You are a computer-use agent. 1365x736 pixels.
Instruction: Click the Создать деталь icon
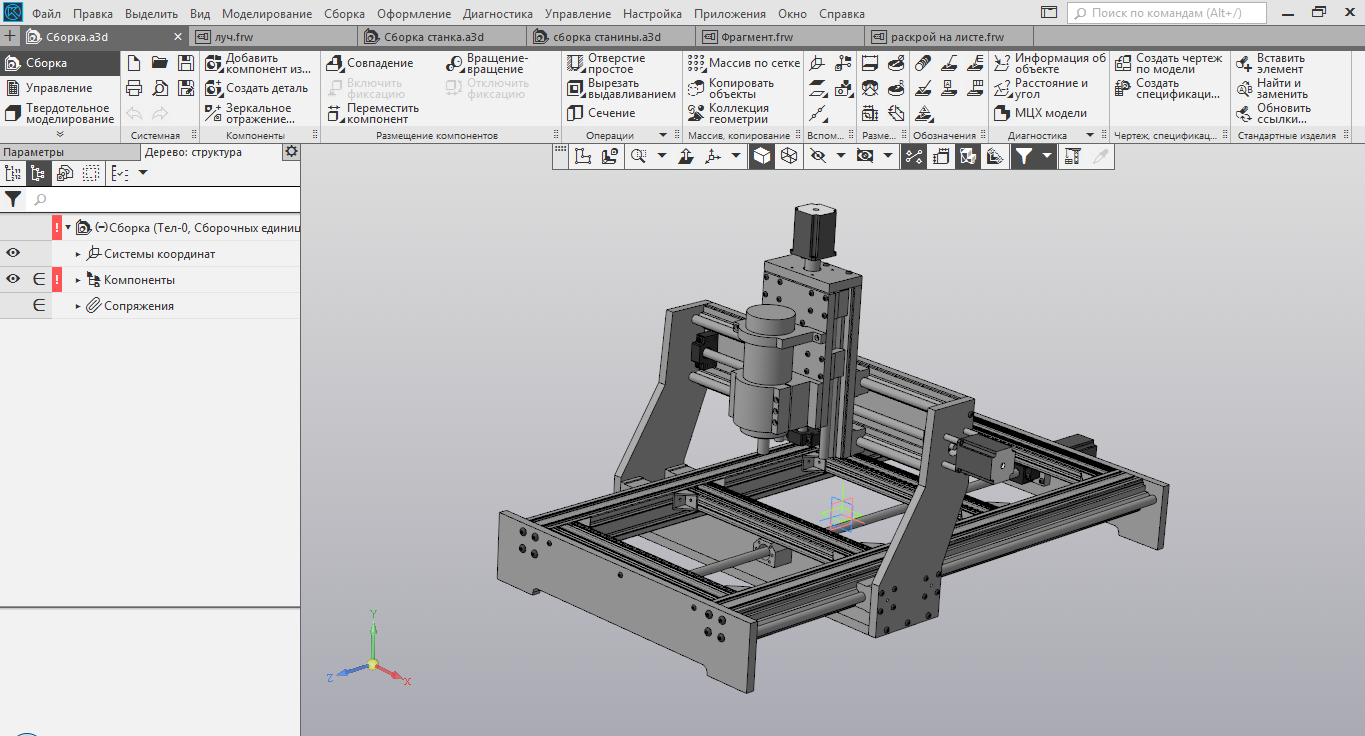pos(256,88)
